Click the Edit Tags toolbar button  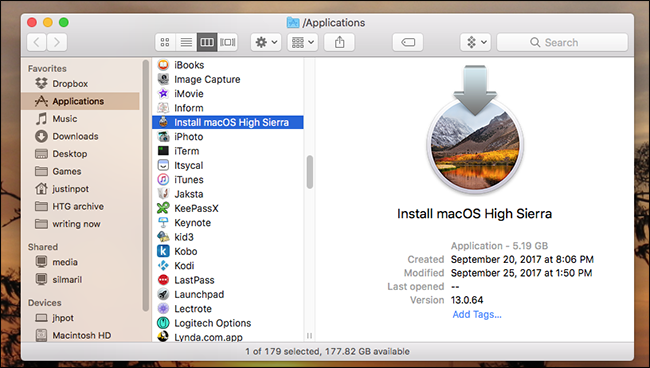(x=408, y=42)
